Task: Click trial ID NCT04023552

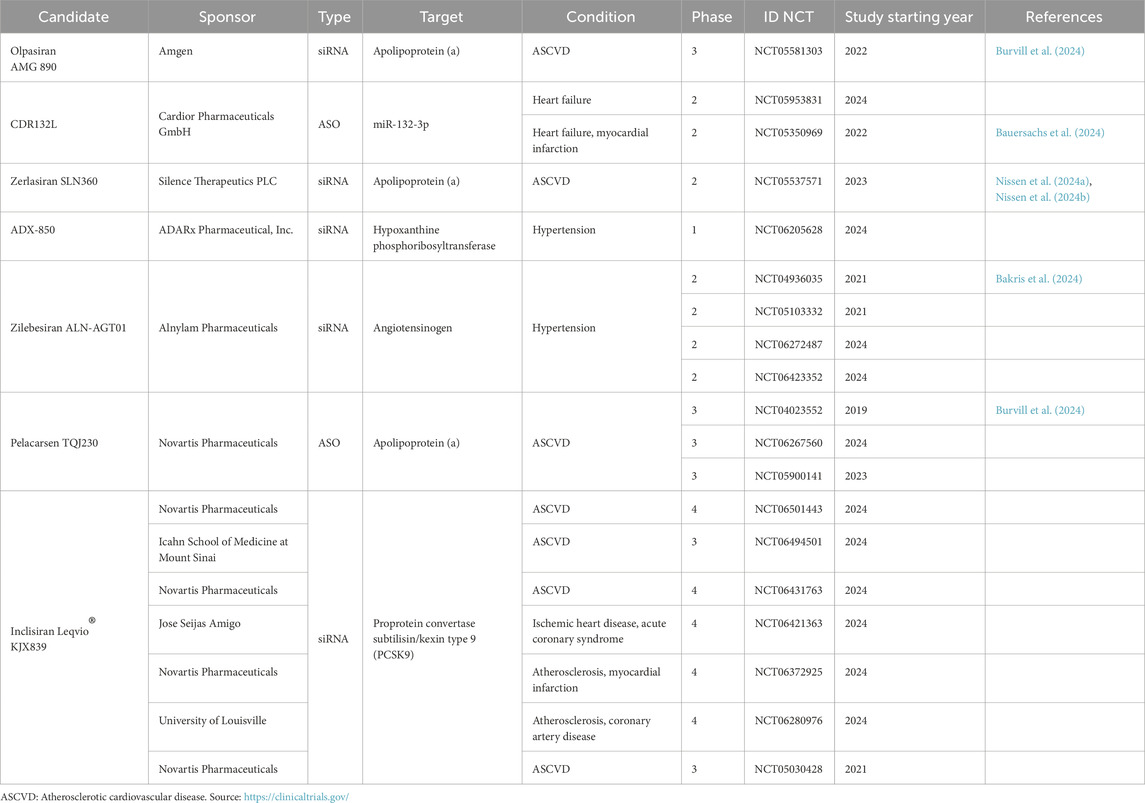Action: [789, 410]
